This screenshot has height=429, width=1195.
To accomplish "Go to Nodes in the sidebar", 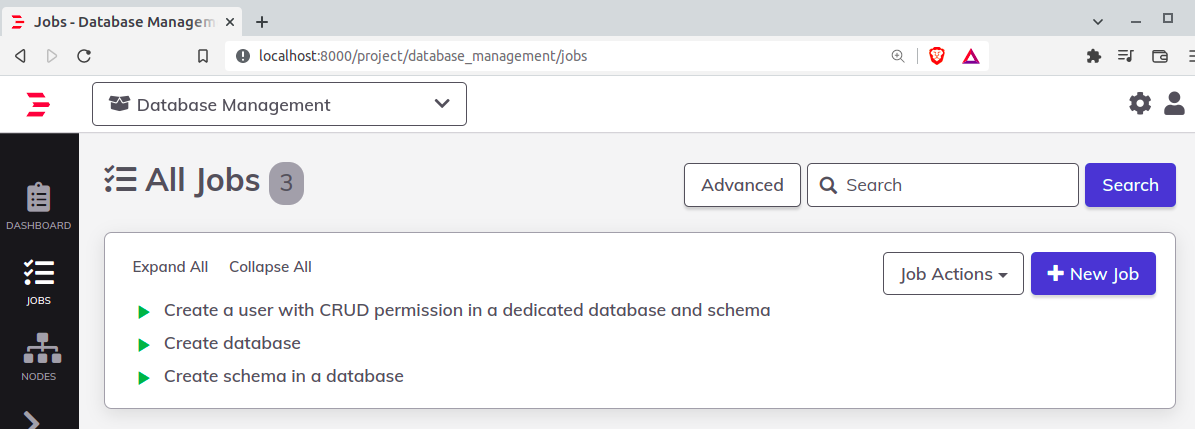I will 39,358.
